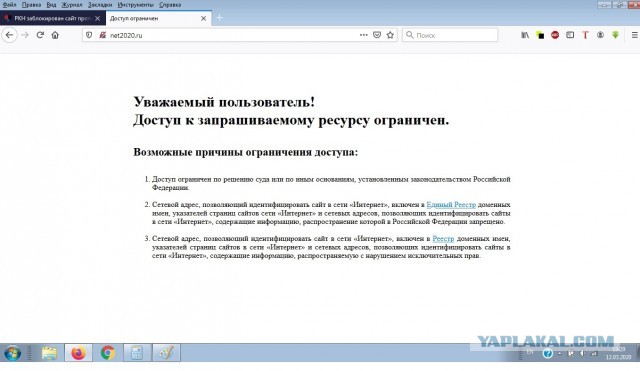
Task: Follow the 'Реестр' link in item 3
Action: pos(443,238)
